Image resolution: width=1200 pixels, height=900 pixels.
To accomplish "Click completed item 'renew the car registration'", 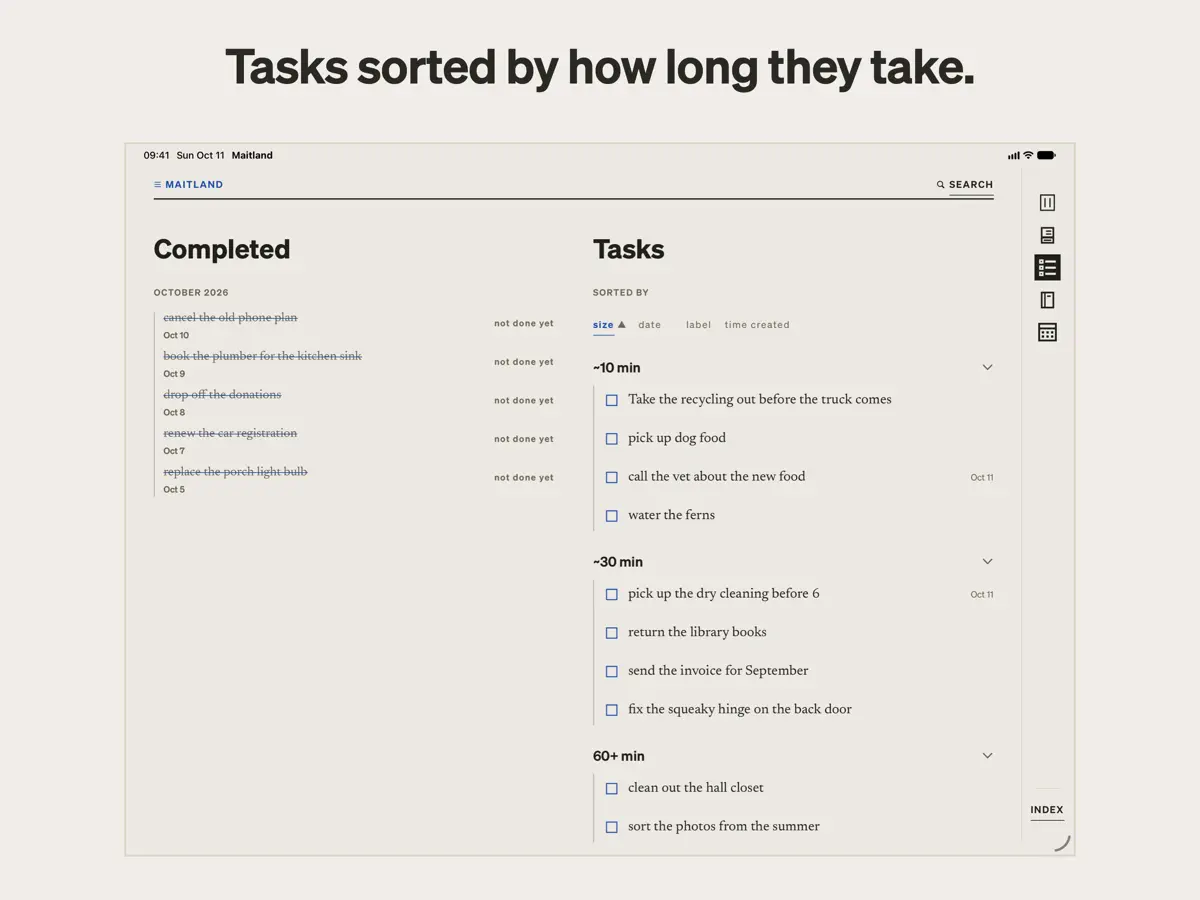I will (x=230, y=433).
